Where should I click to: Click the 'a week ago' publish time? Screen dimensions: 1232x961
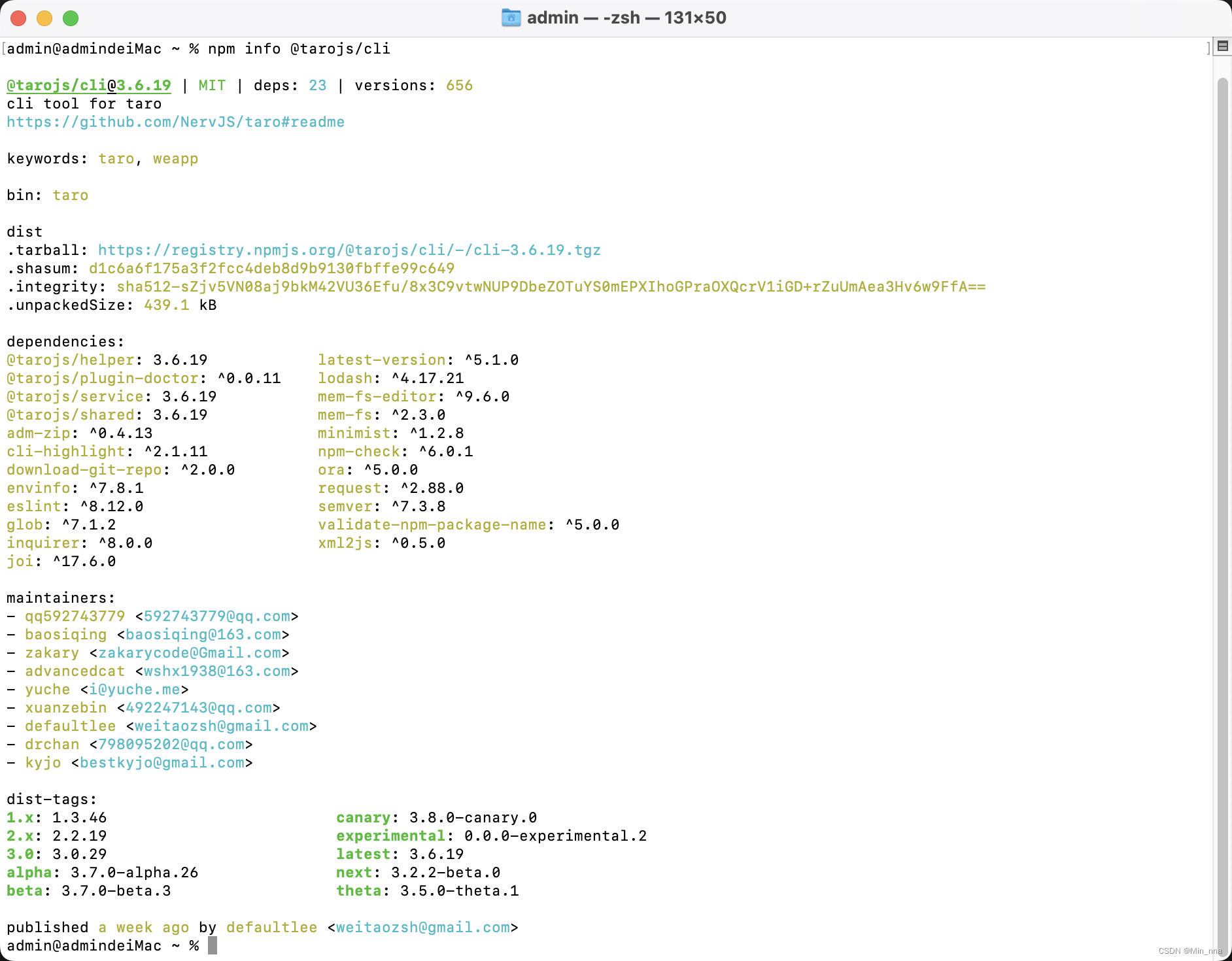(x=144, y=928)
